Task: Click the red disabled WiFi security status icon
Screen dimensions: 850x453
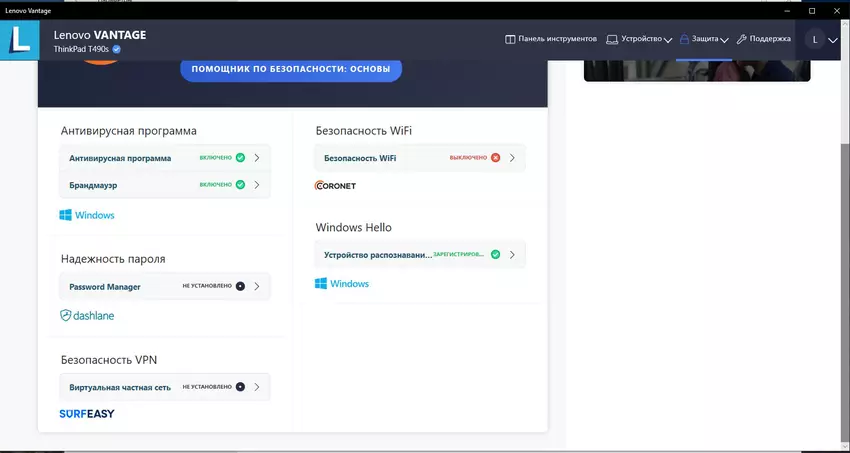Action: pos(495,158)
